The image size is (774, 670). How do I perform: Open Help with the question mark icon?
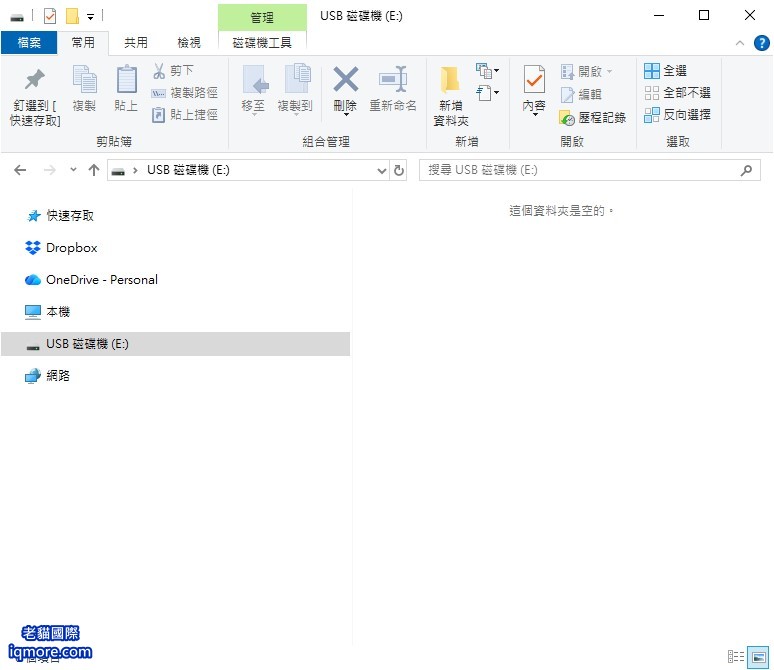click(761, 43)
